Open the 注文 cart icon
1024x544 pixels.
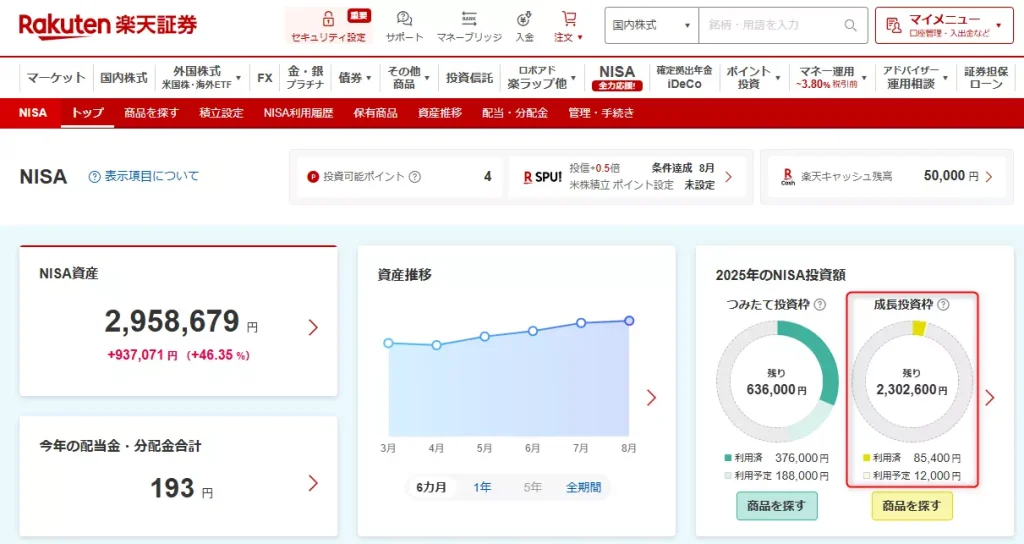(569, 18)
